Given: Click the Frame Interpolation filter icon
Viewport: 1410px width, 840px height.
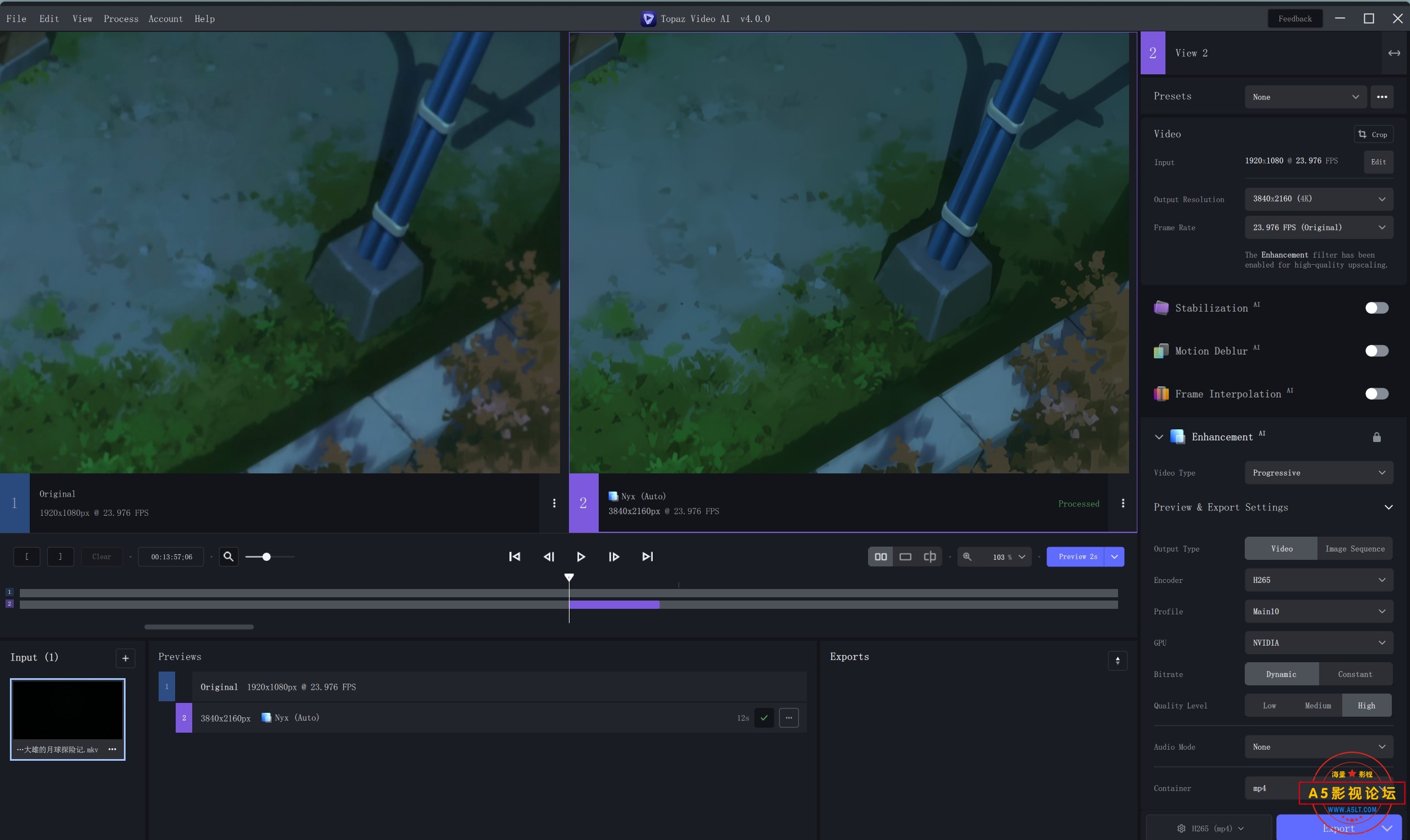Looking at the screenshot, I should point(1161,394).
